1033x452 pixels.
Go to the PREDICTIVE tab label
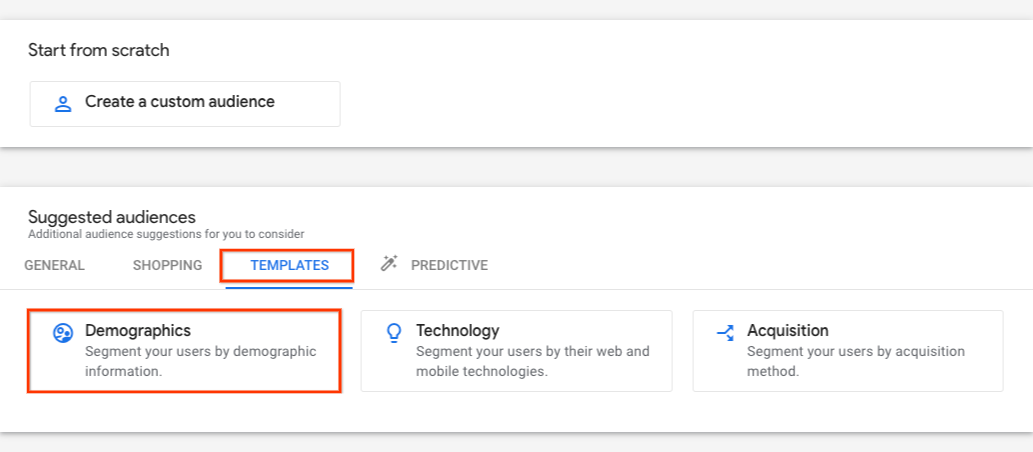tap(449, 266)
